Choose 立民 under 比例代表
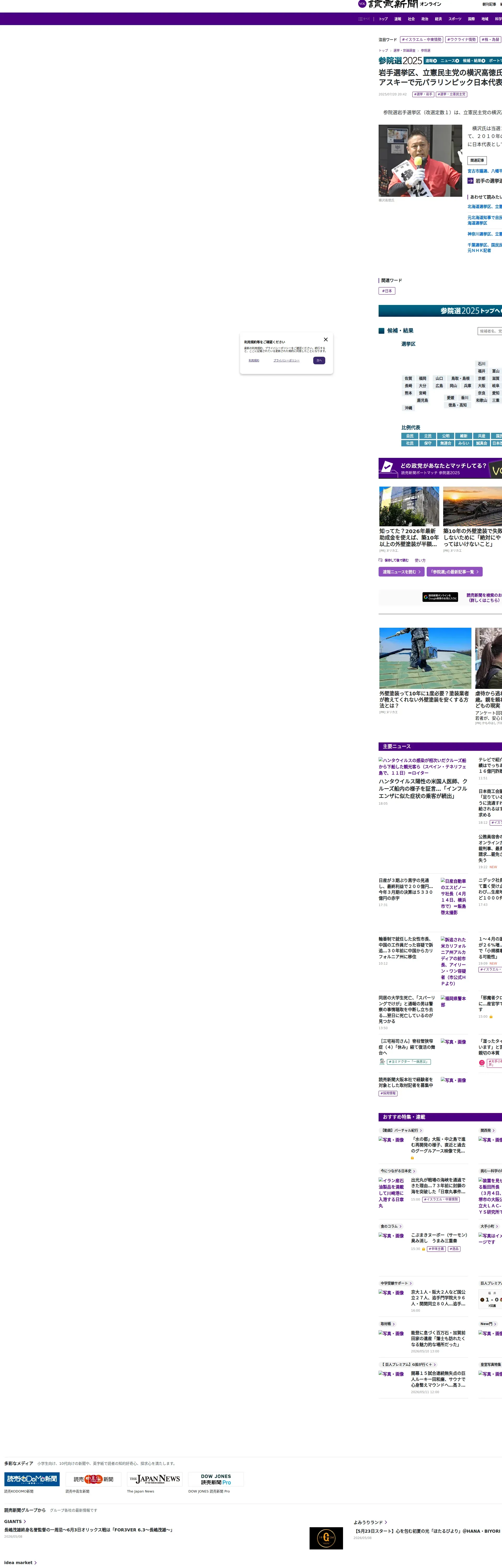 [x=428, y=436]
